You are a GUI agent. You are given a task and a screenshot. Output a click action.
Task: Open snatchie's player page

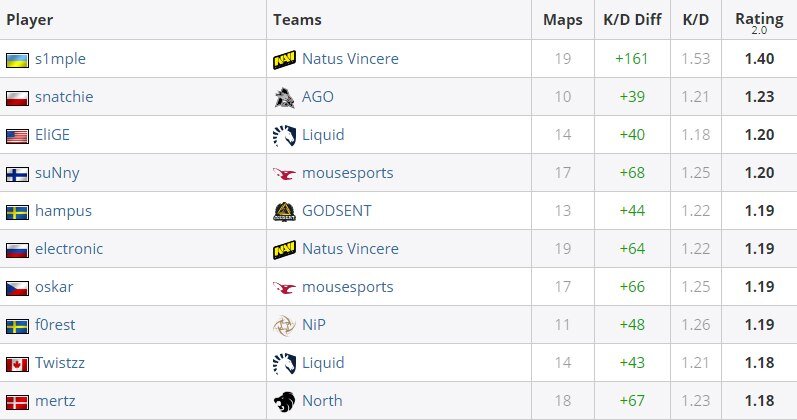click(x=64, y=97)
